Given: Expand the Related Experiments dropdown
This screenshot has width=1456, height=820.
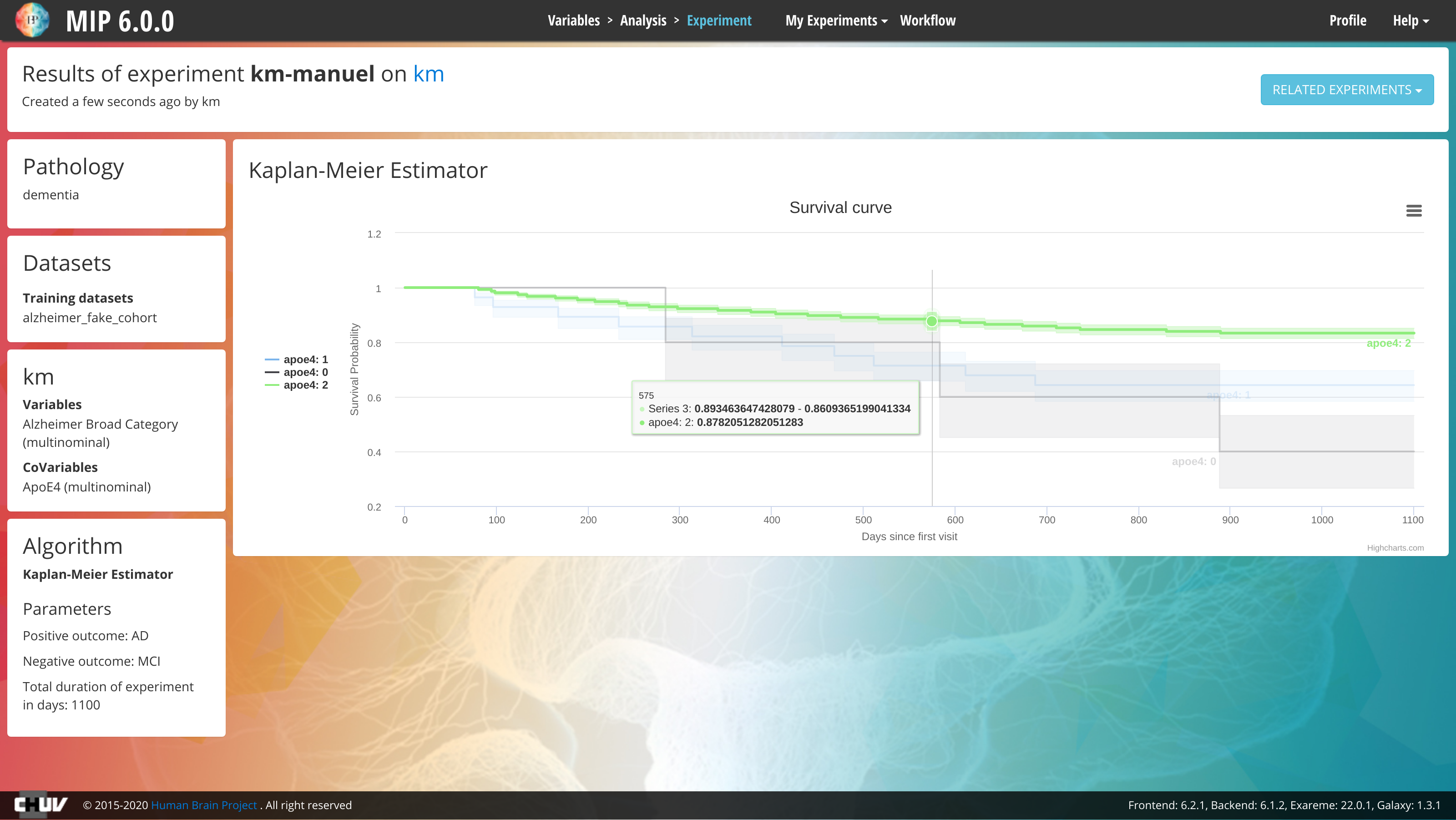Looking at the screenshot, I should click(1346, 90).
